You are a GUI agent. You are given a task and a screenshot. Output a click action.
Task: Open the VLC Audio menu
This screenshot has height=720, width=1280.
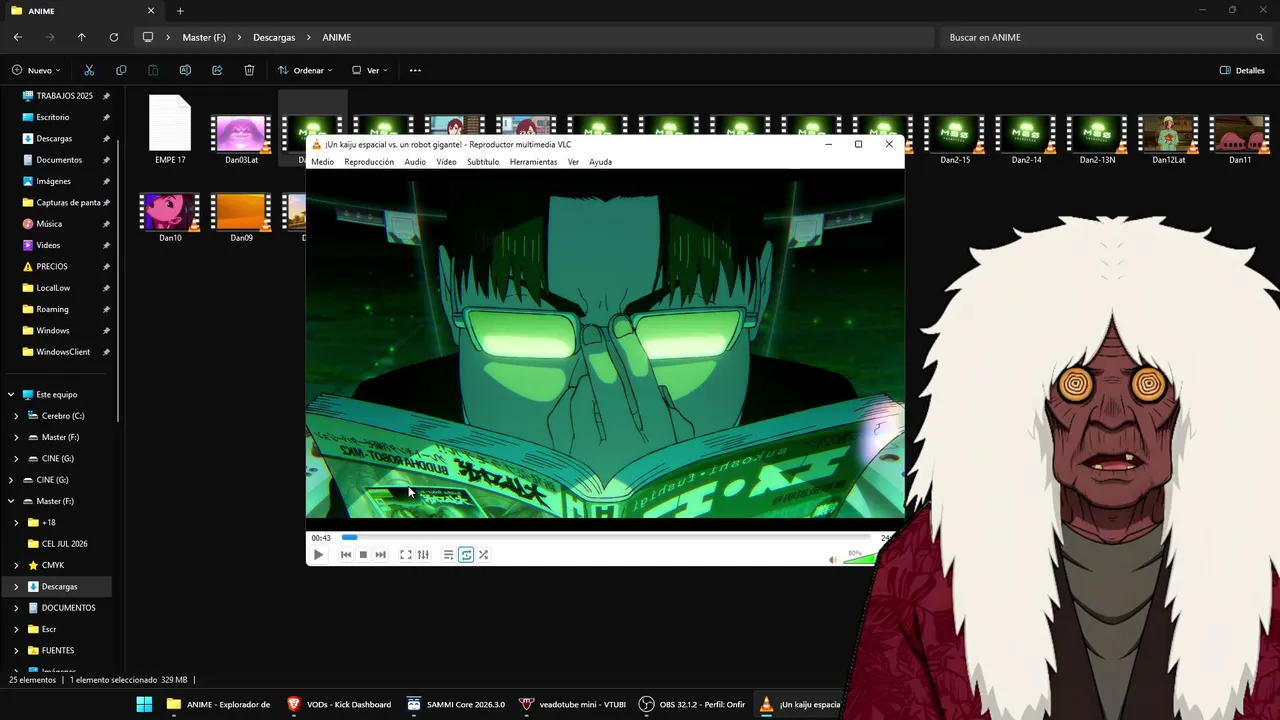[415, 162]
